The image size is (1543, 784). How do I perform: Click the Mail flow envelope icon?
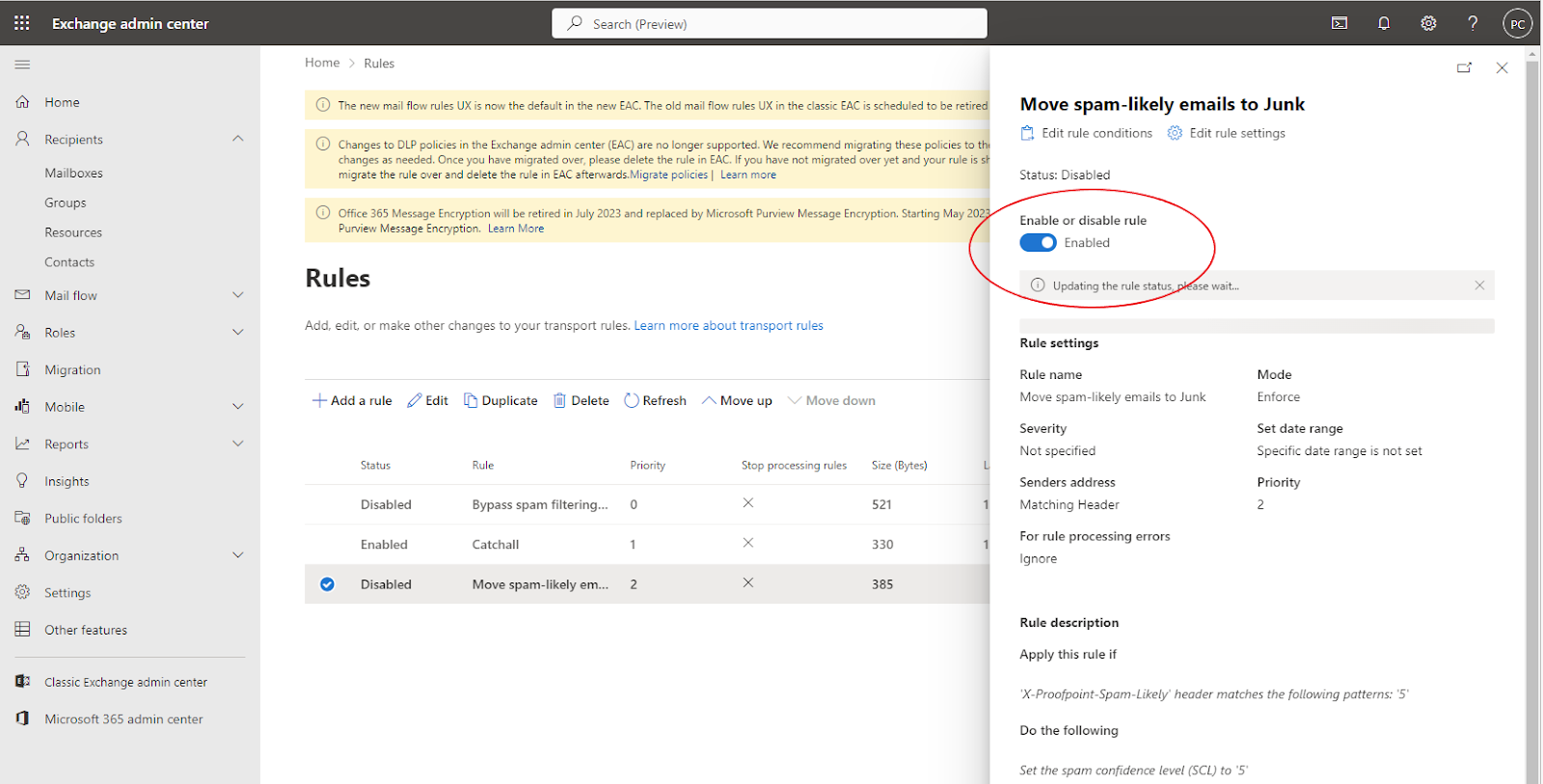(22, 295)
